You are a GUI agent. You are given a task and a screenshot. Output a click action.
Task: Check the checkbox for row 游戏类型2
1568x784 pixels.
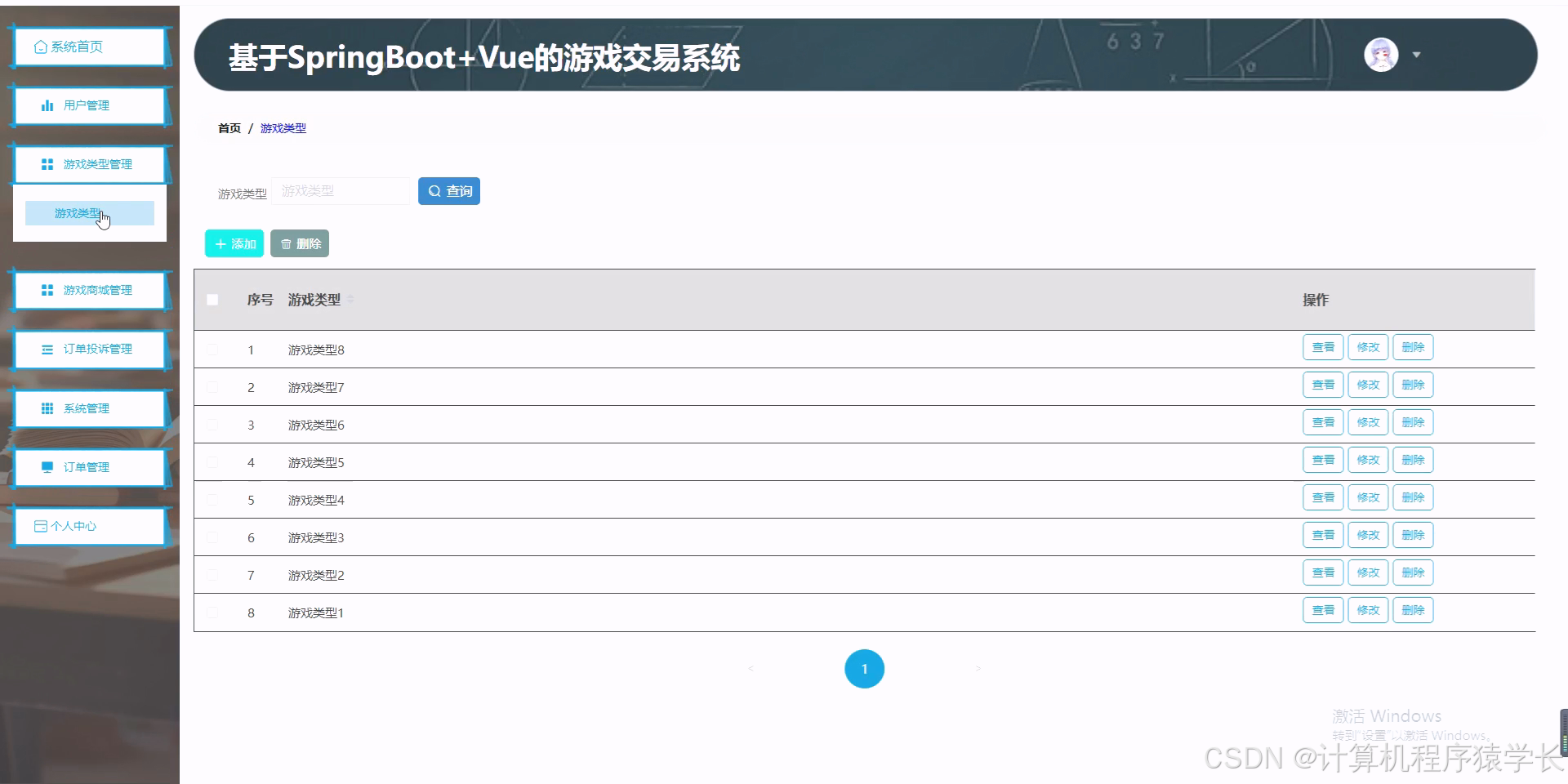pyautogui.click(x=212, y=575)
